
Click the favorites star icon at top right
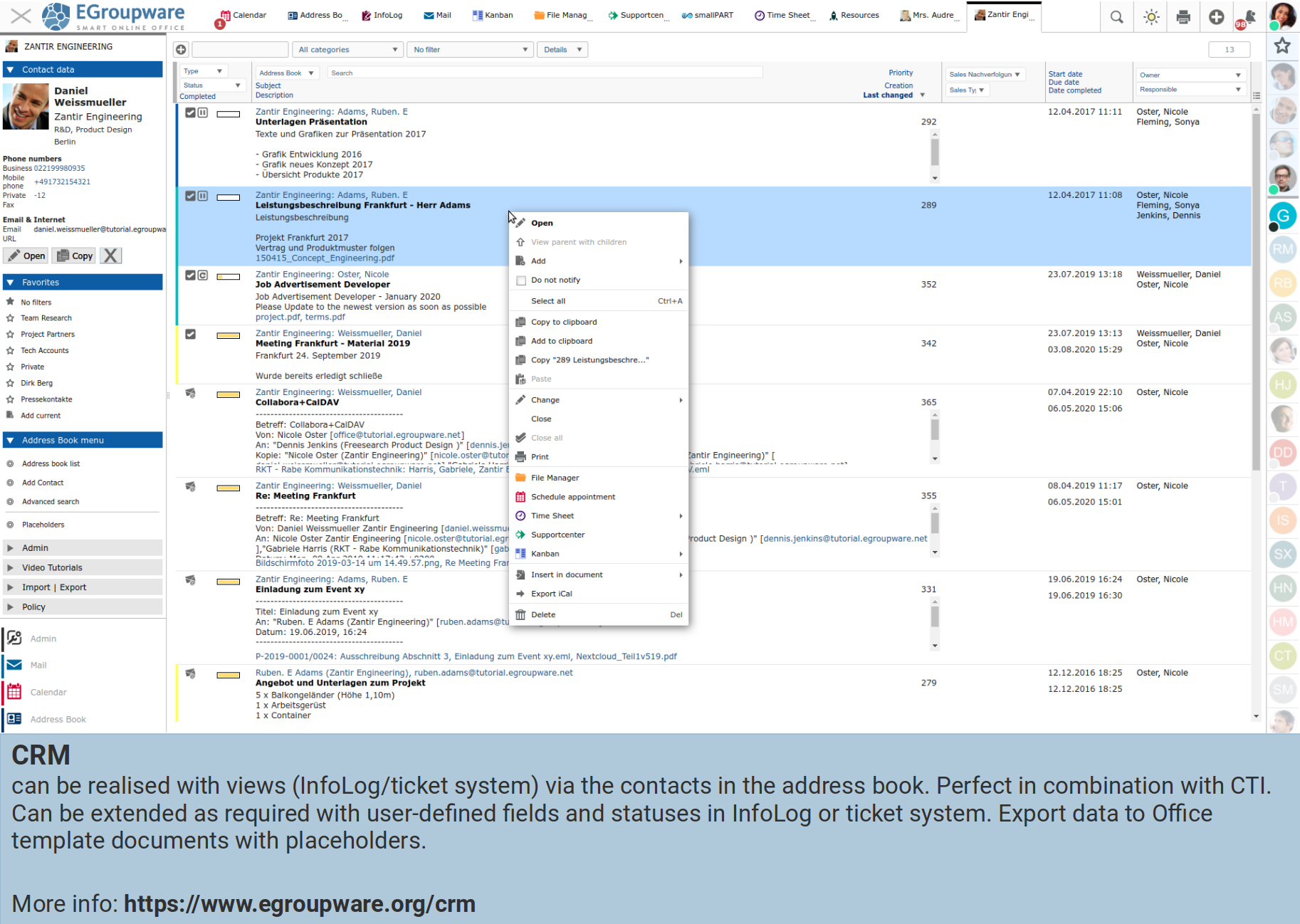pos(1282,46)
